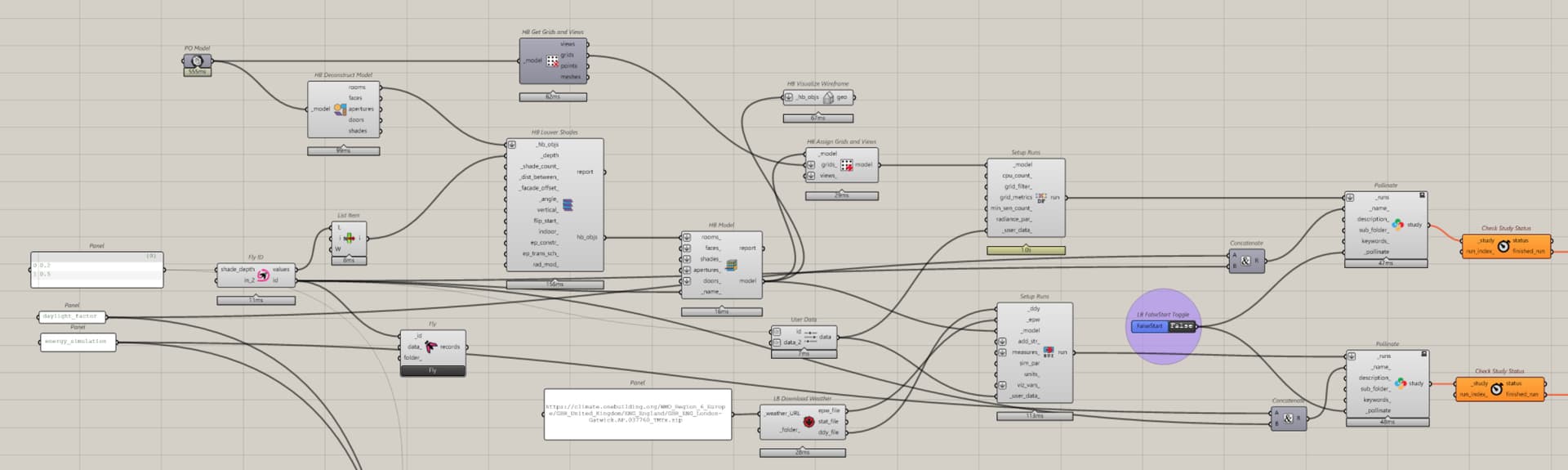Viewport: 1568px width, 470px height.
Task: Click the blue FalseStart label of the toggle
Action: coord(1150,326)
